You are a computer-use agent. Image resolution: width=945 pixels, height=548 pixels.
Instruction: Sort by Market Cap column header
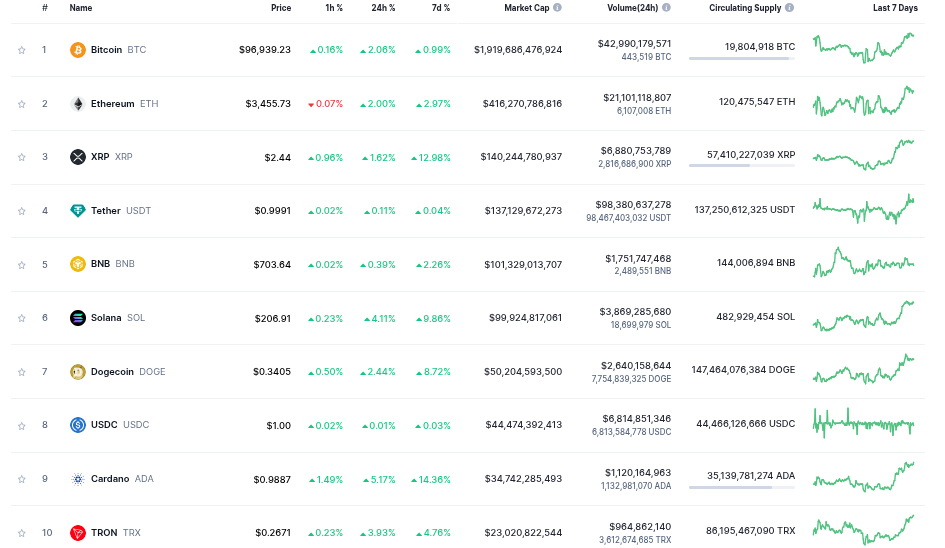[x=527, y=8]
